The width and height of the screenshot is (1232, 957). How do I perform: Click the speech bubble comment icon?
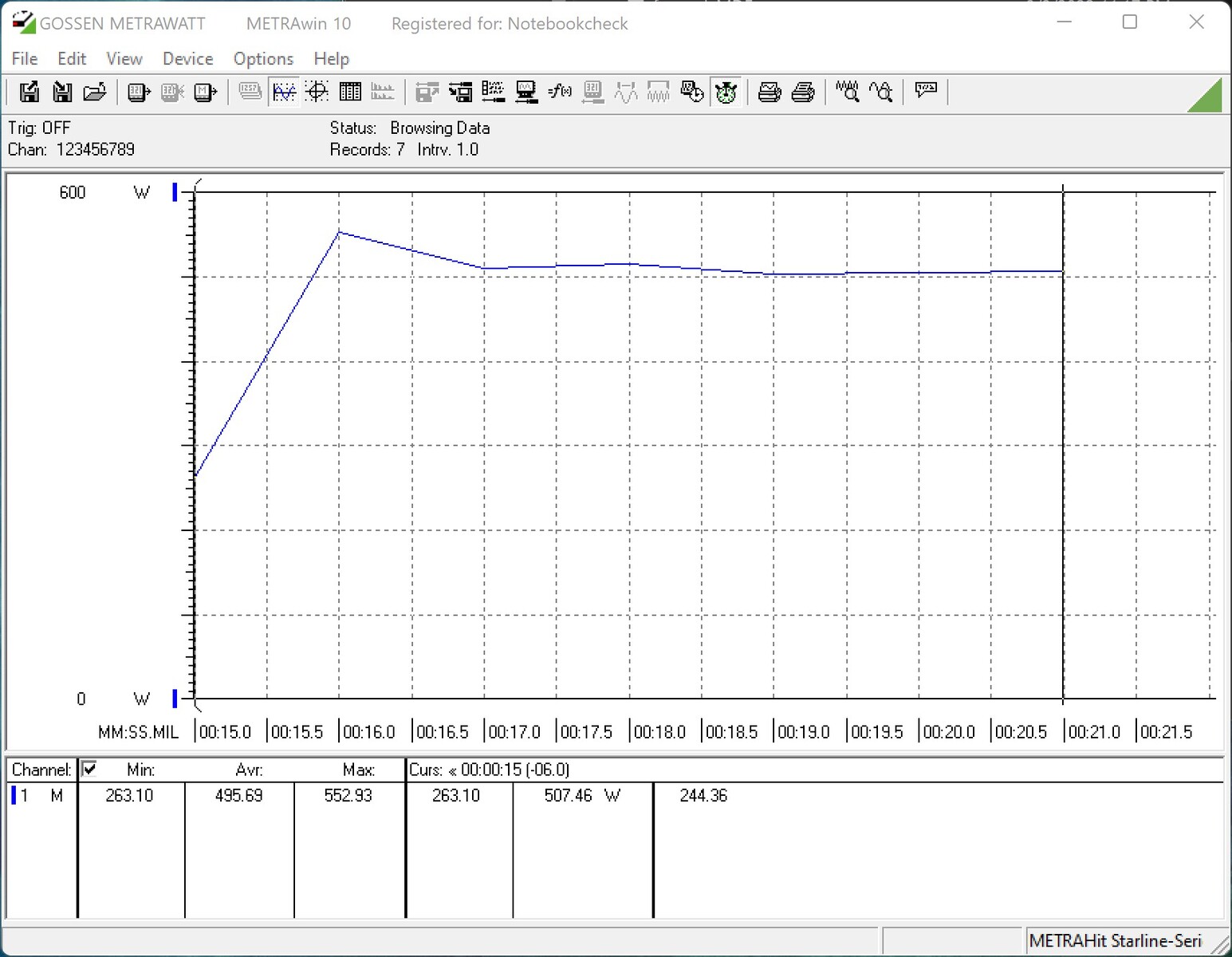(926, 91)
